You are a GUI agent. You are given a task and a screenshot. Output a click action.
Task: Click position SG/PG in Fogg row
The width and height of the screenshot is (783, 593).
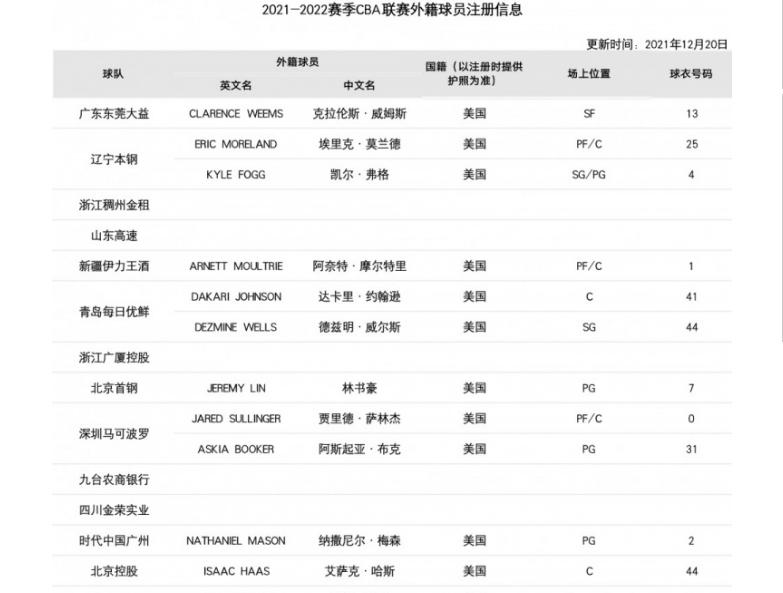click(x=589, y=175)
